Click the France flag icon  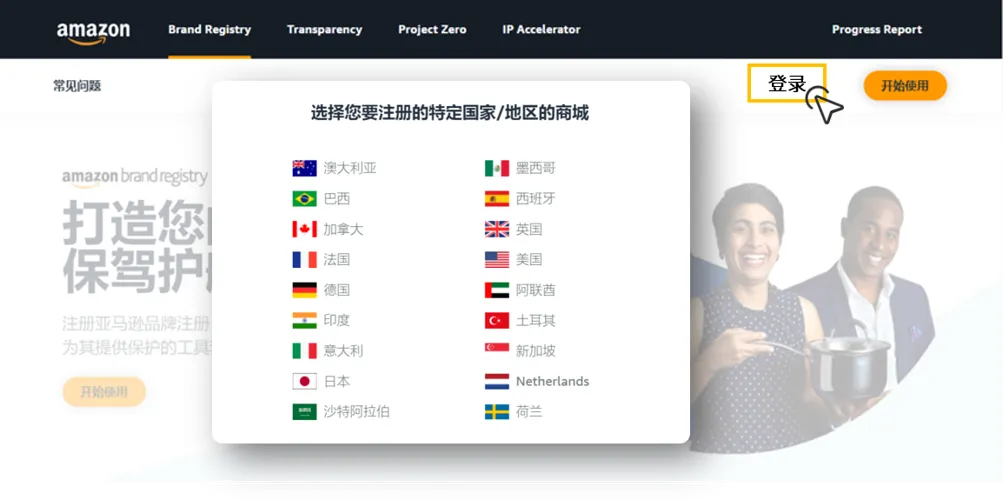304,260
